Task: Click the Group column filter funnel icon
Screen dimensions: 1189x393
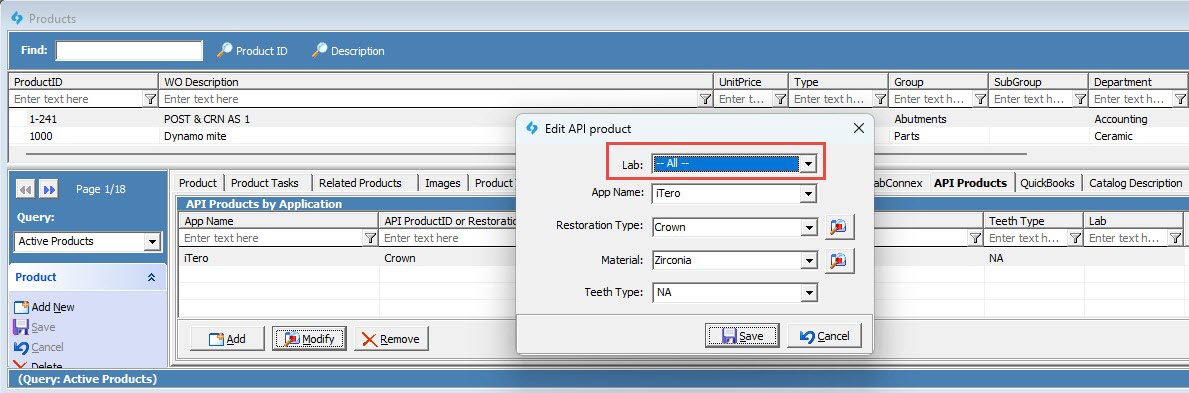Action: (x=980, y=99)
